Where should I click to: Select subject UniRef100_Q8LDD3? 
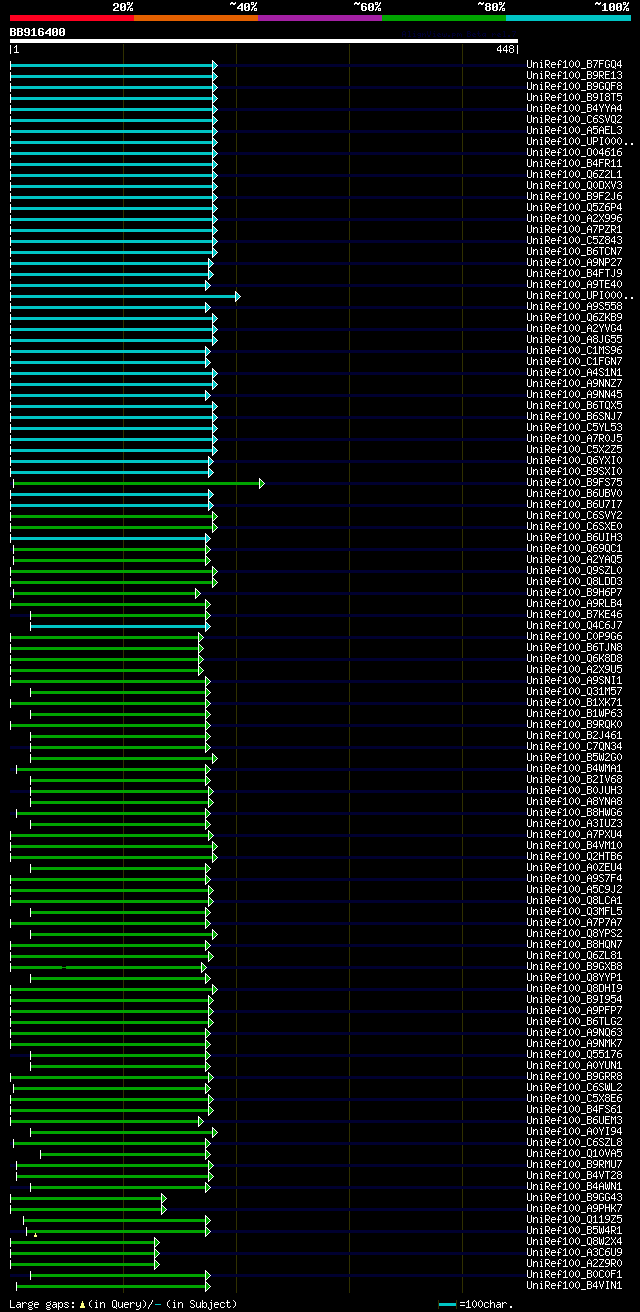click(574, 582)
